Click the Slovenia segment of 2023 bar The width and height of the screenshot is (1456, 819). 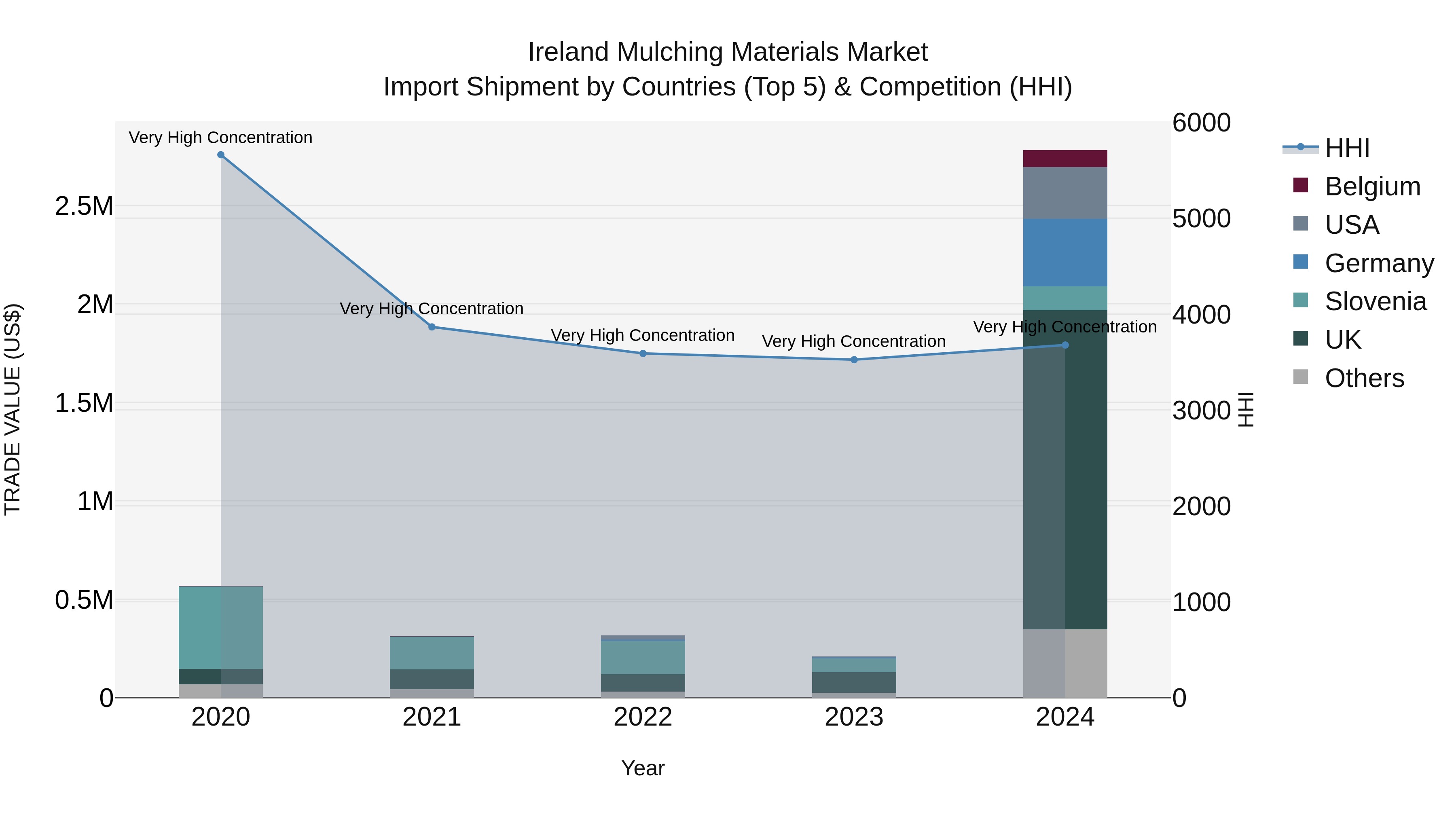(854, 665)
